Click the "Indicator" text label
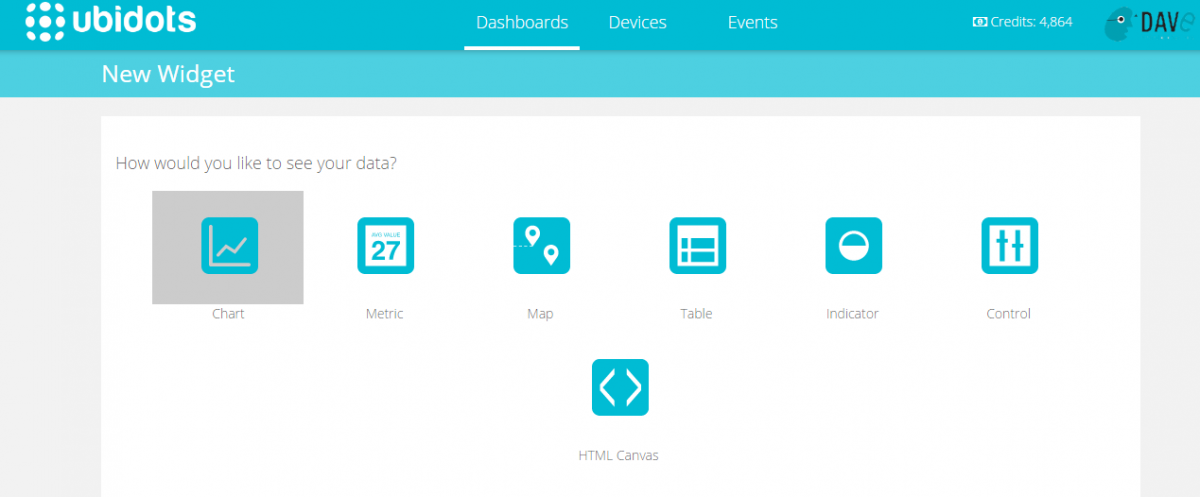The width and height of the screenshot is (1200, 497). point(852,314)
